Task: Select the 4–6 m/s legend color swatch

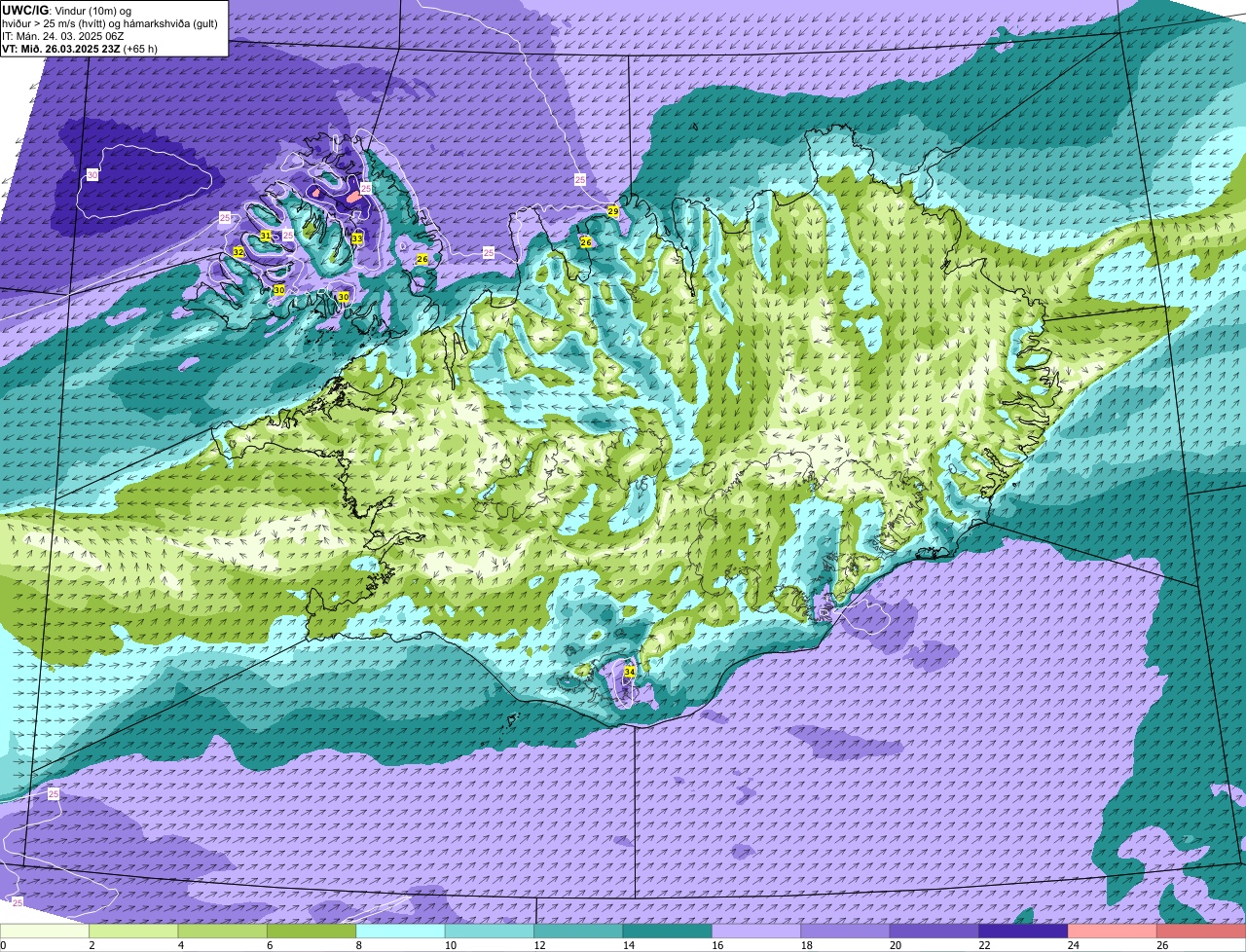Action: click(x=223, y=931)
